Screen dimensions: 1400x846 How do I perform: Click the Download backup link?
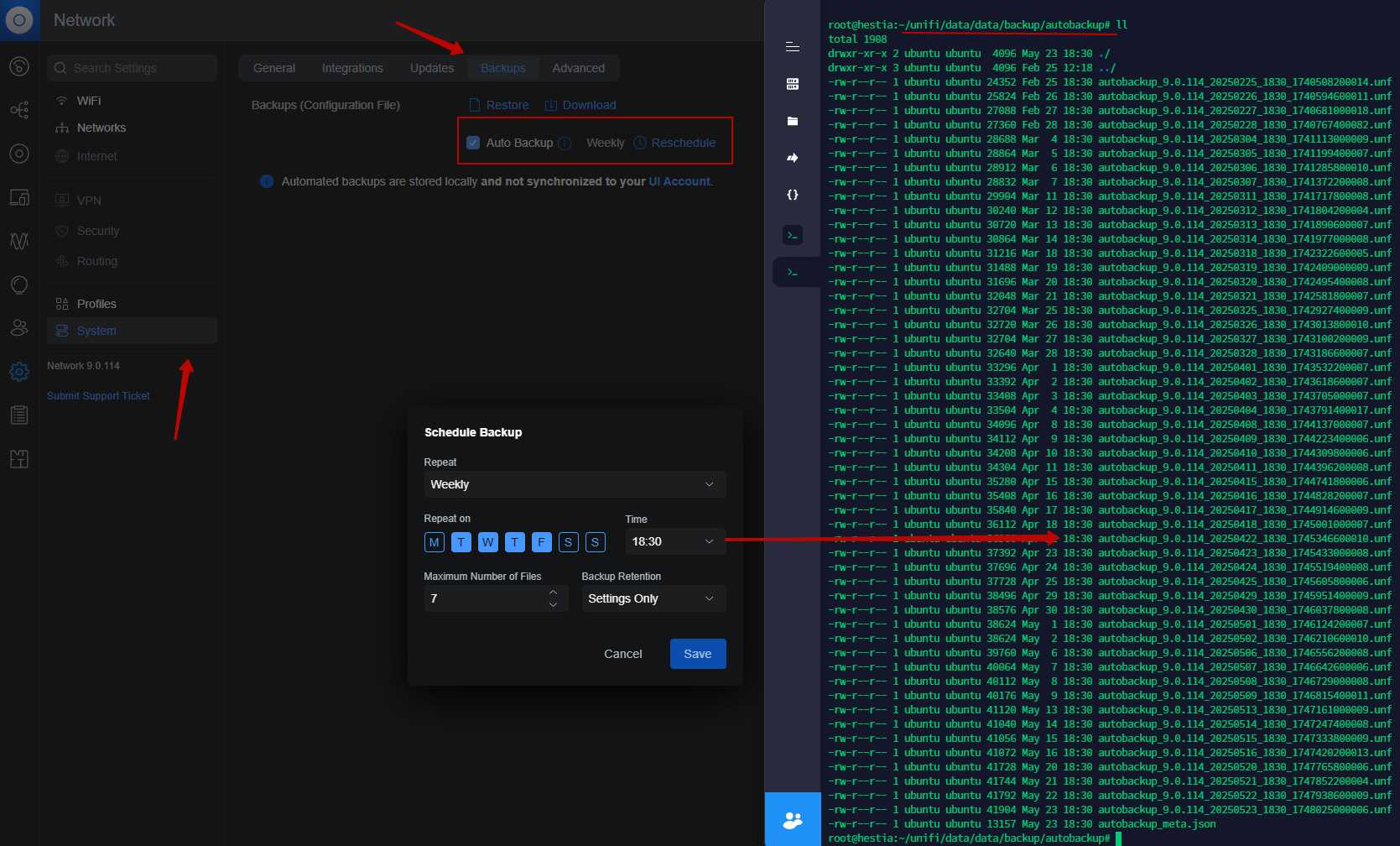pos(580,105)
